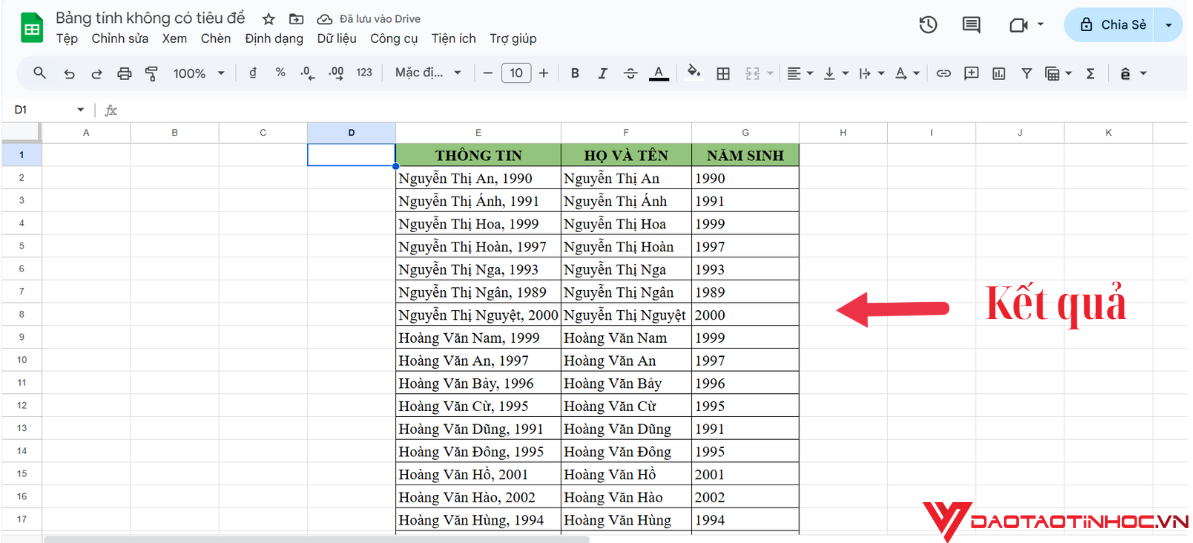This screenshot has height=543, width=1193.
Task: Create a filter
Action: pos(1026,73)
